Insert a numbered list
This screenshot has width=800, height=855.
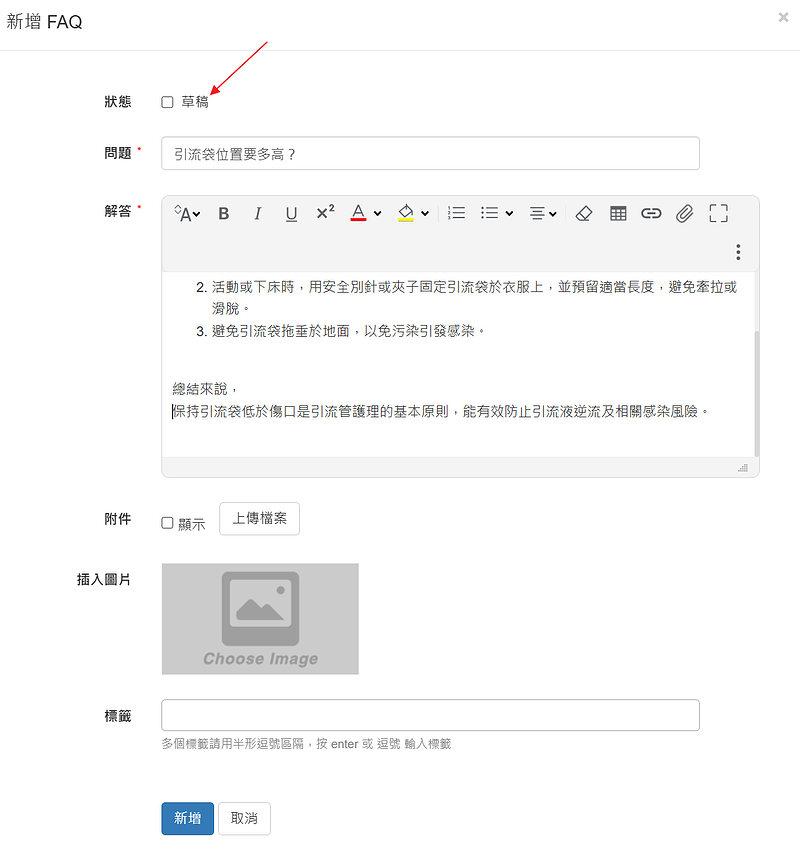coord(456,213)
